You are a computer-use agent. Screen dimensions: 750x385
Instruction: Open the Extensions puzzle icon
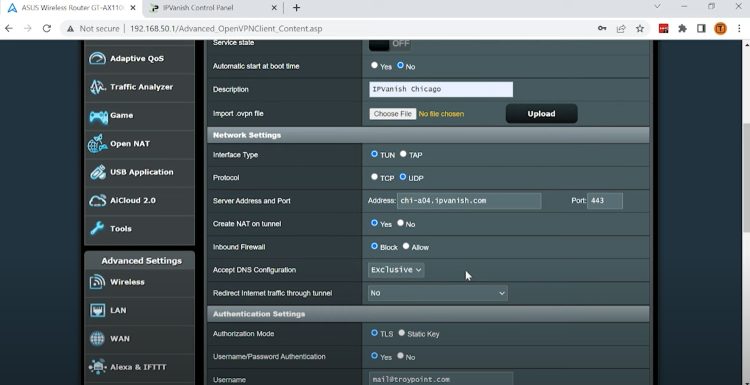click(x=683, y=29)
